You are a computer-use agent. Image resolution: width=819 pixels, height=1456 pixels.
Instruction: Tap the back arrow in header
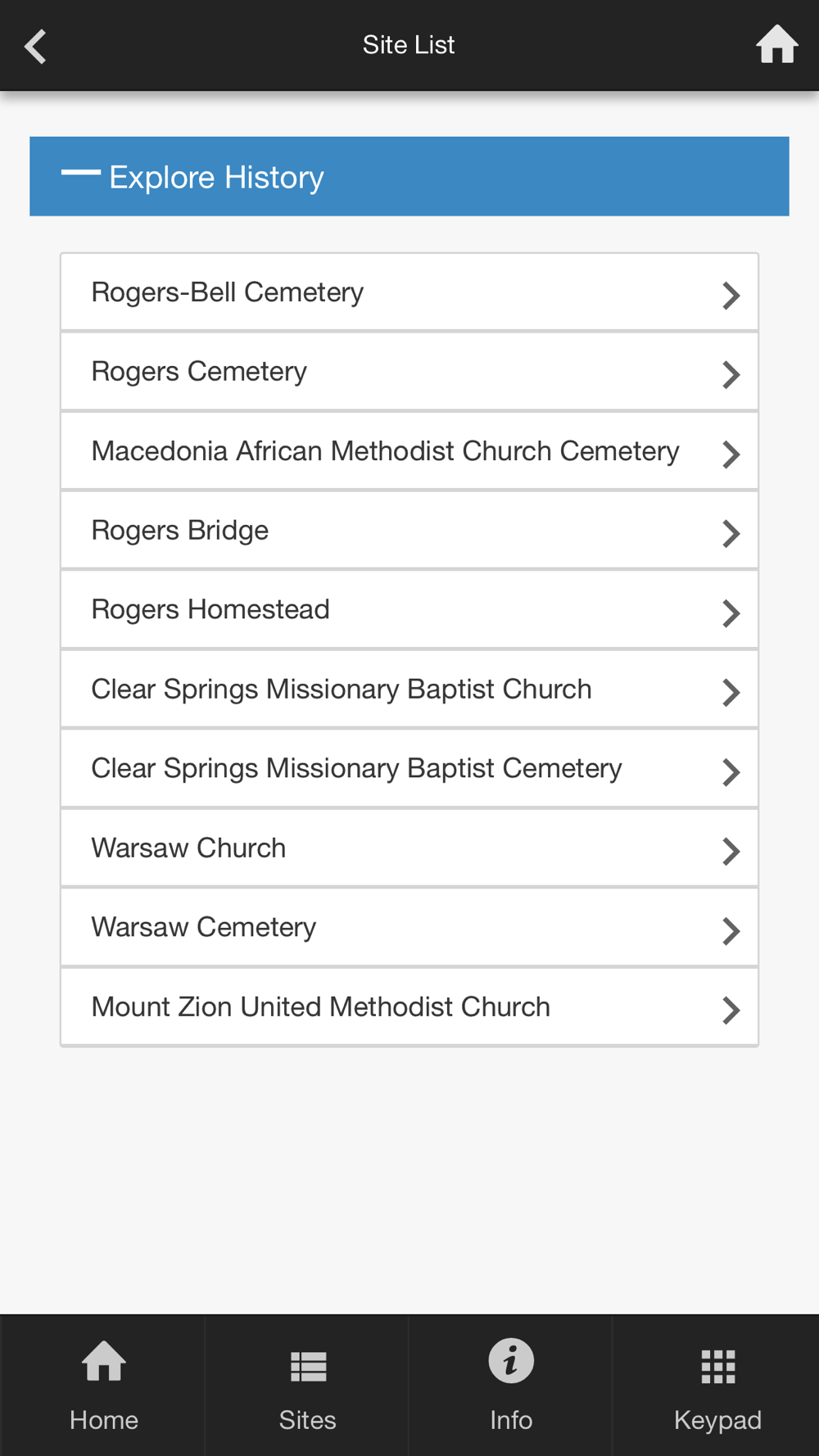pyautogui.click(x=35, y=46)
